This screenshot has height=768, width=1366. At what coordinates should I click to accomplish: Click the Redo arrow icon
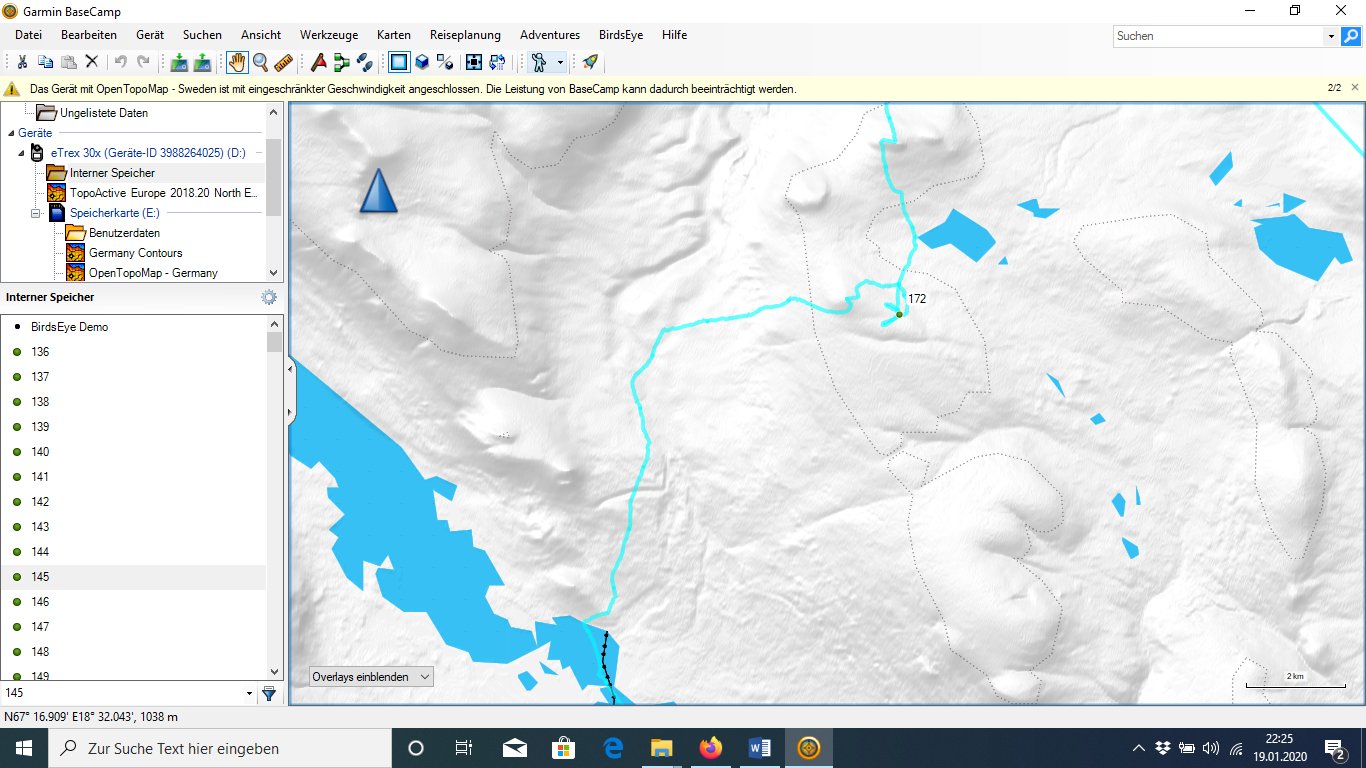pyautogui.click(x=144, y=62)
